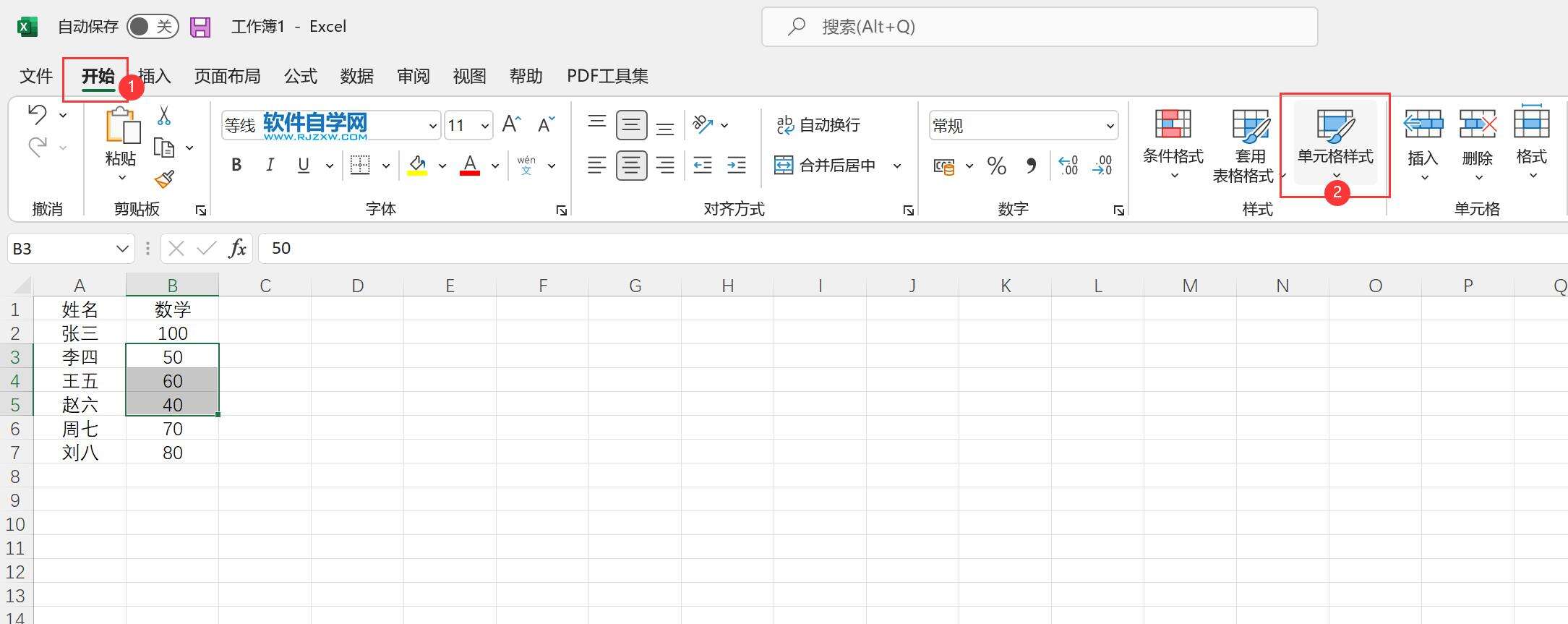Switch to the 页面布局 tab
The width and height of the screenshot is (1568, 624).
(227, 76)
